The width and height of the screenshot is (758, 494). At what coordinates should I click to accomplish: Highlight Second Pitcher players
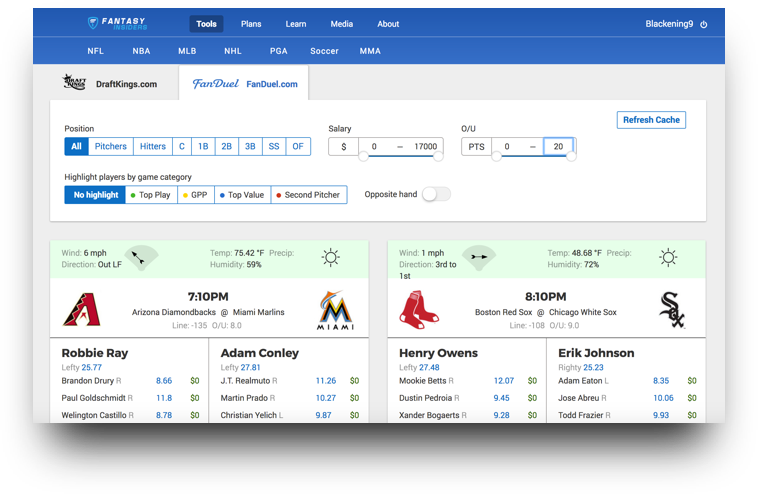click(308, 195)
